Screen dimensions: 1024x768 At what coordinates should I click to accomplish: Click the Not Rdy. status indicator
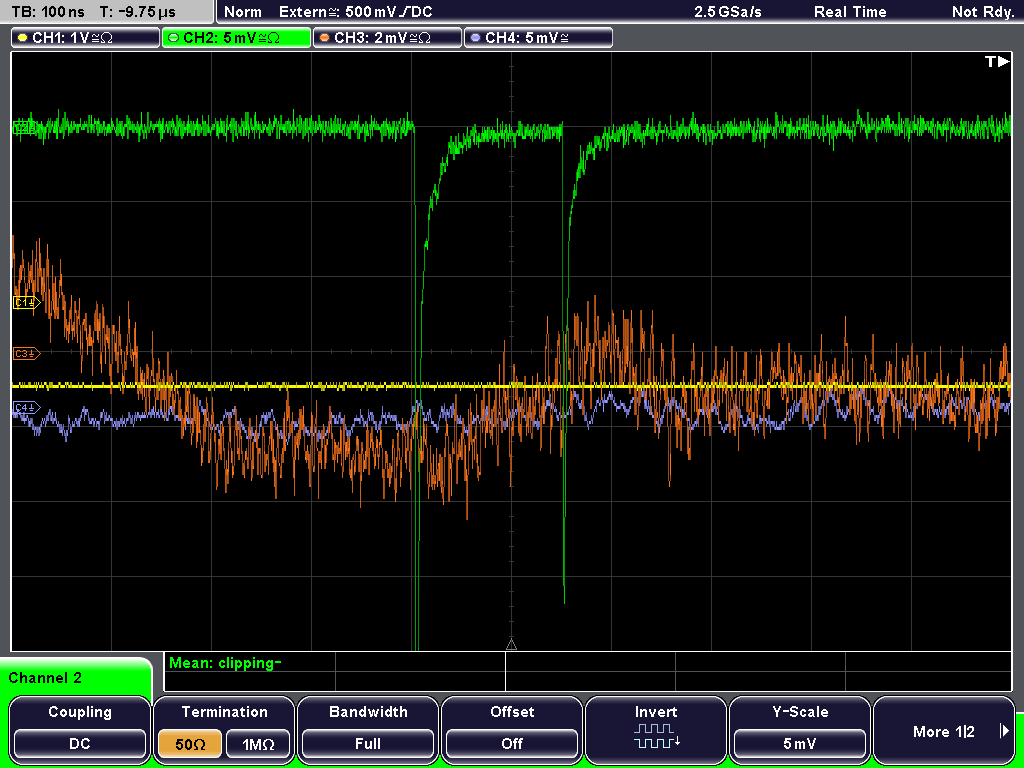[983, 12]
